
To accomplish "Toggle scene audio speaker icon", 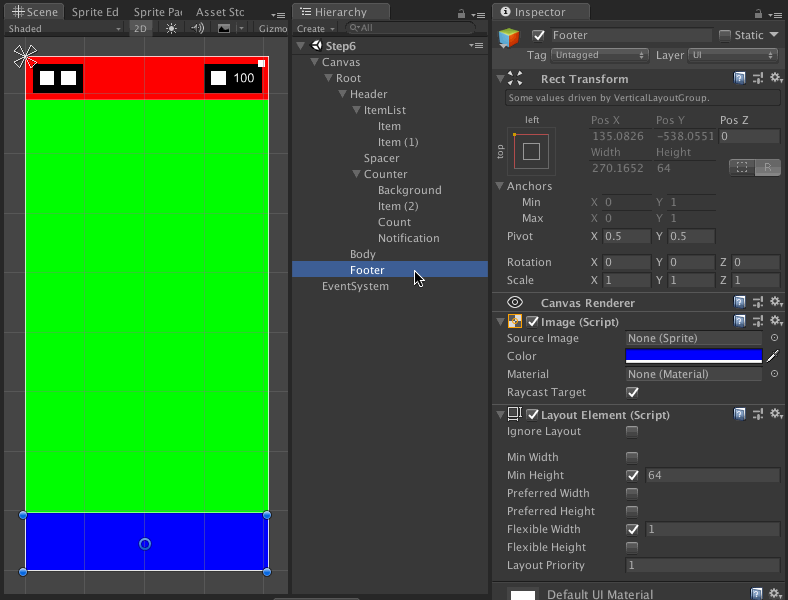I will coord(198,28).
